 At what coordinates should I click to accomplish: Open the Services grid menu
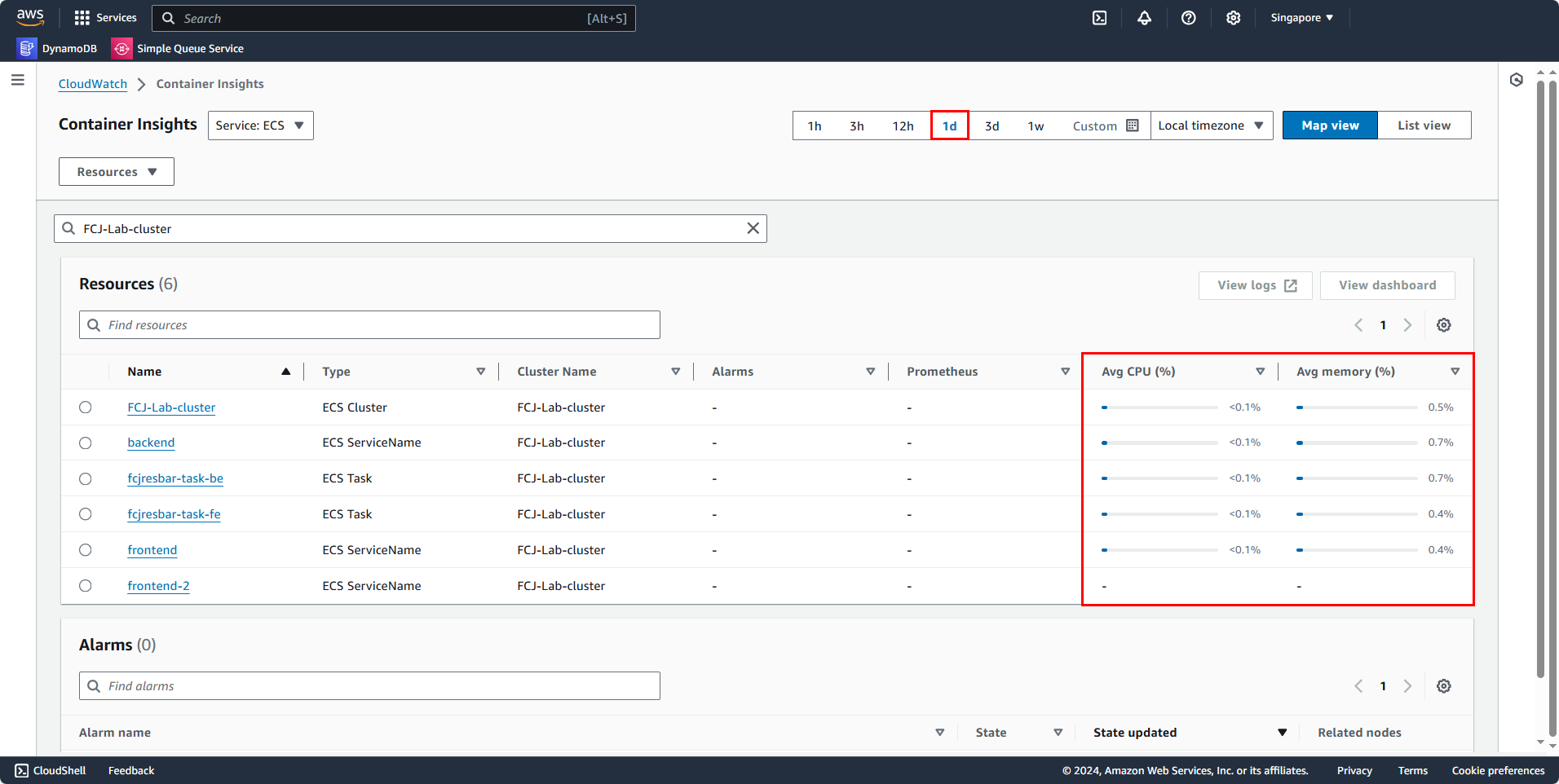(x=105, y=18)
